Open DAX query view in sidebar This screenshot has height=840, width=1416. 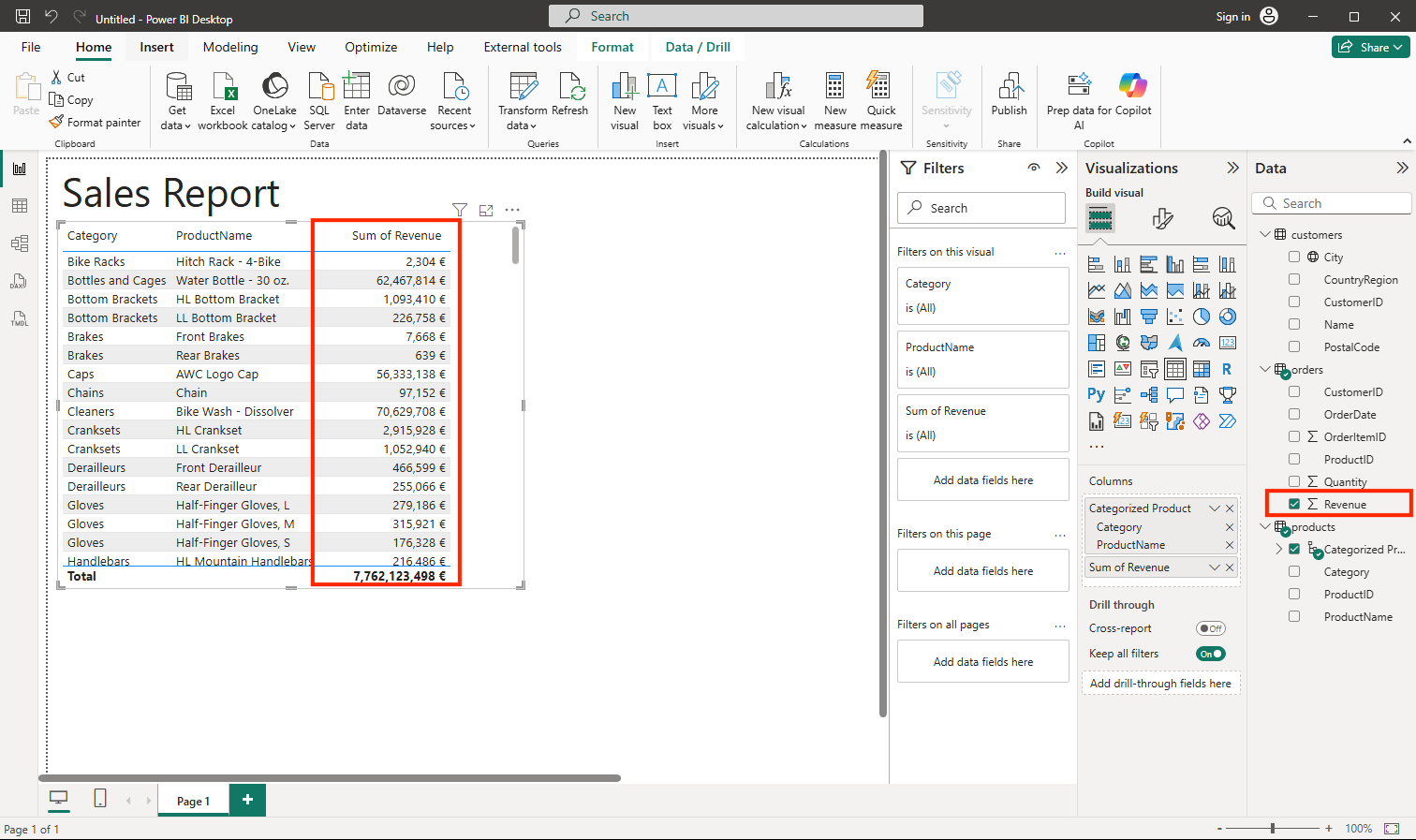[20, 281]
